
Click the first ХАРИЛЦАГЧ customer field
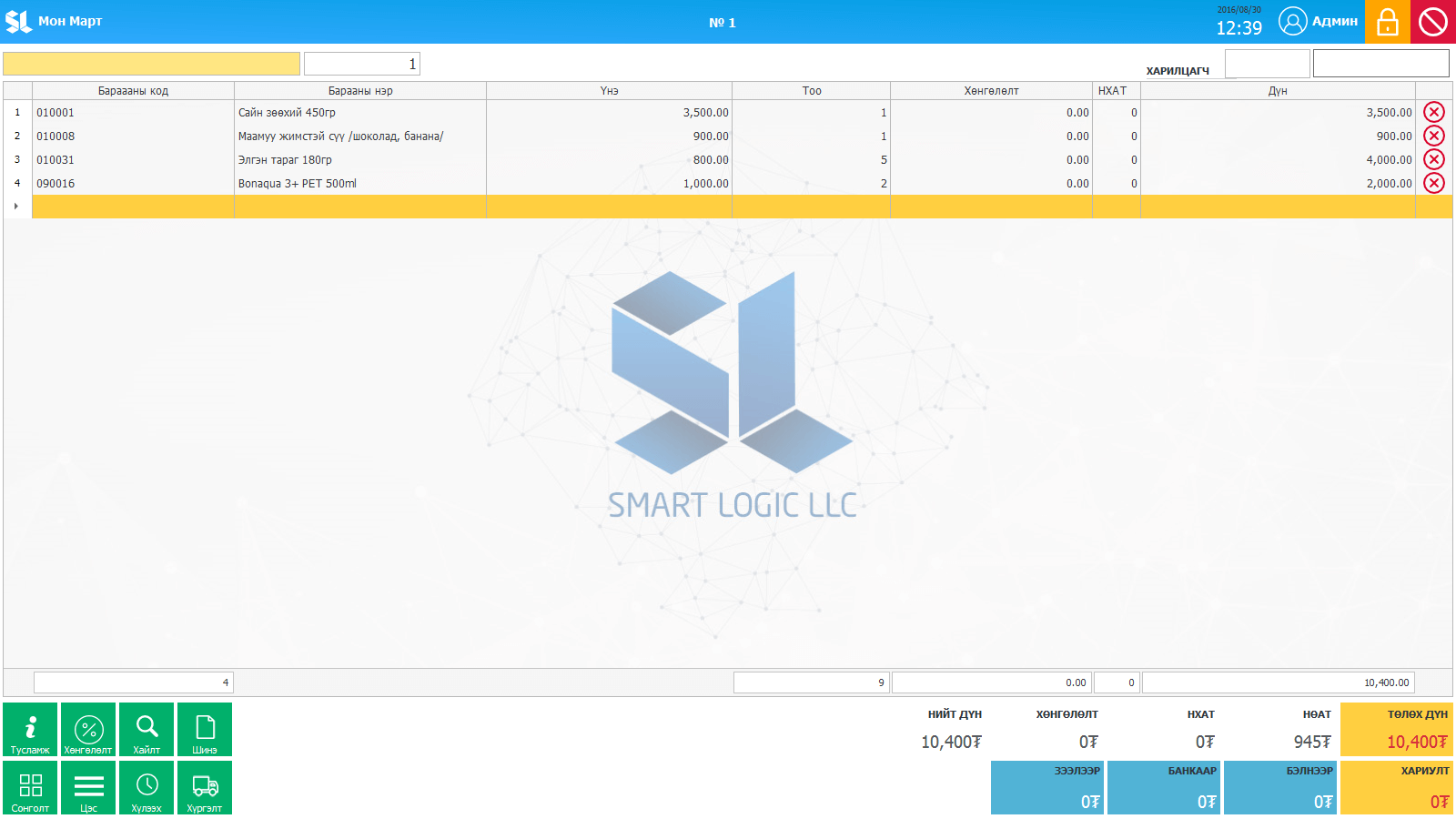point(1267,64)
